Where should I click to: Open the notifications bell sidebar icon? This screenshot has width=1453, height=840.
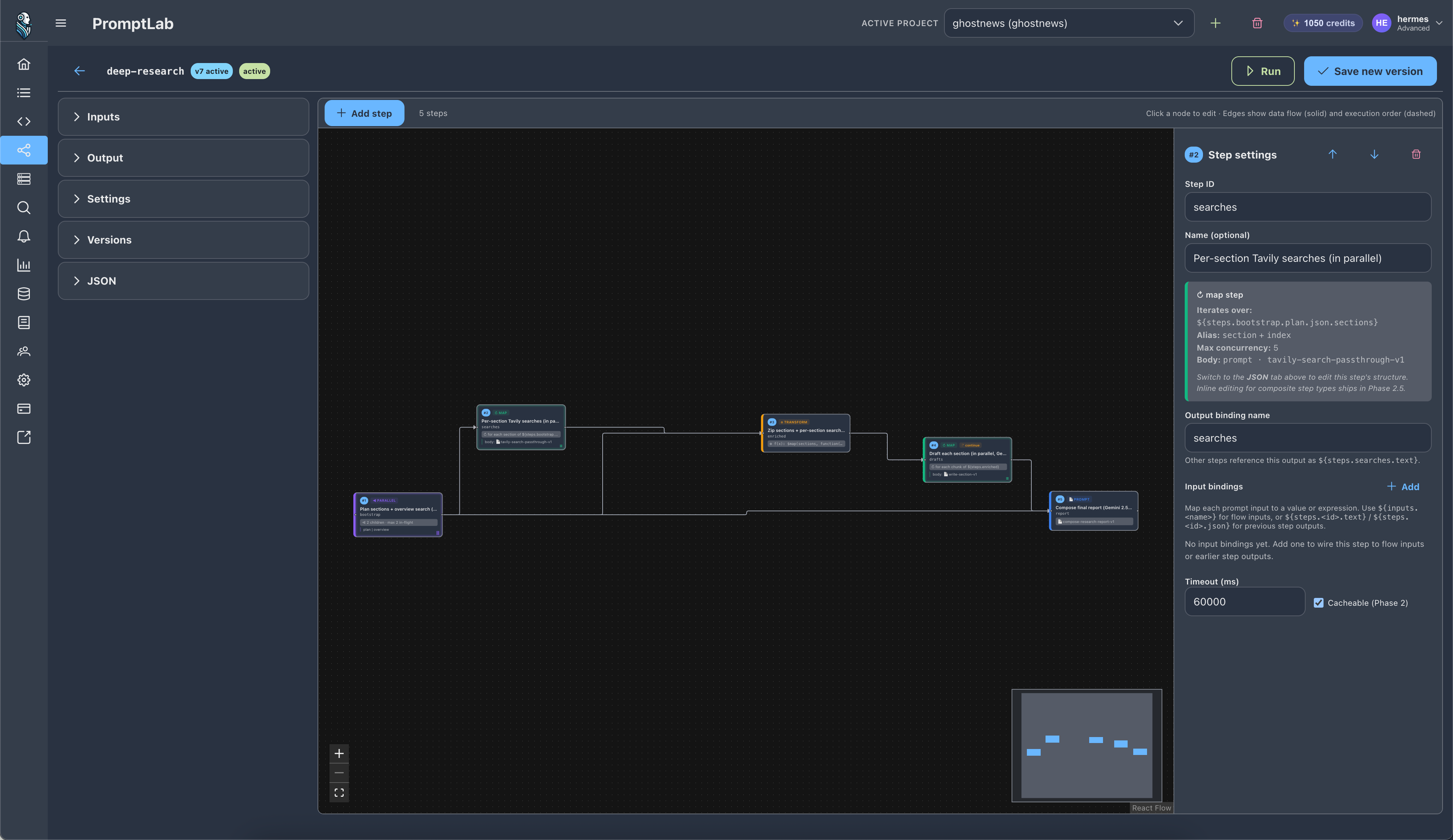(x=24, y=236)
